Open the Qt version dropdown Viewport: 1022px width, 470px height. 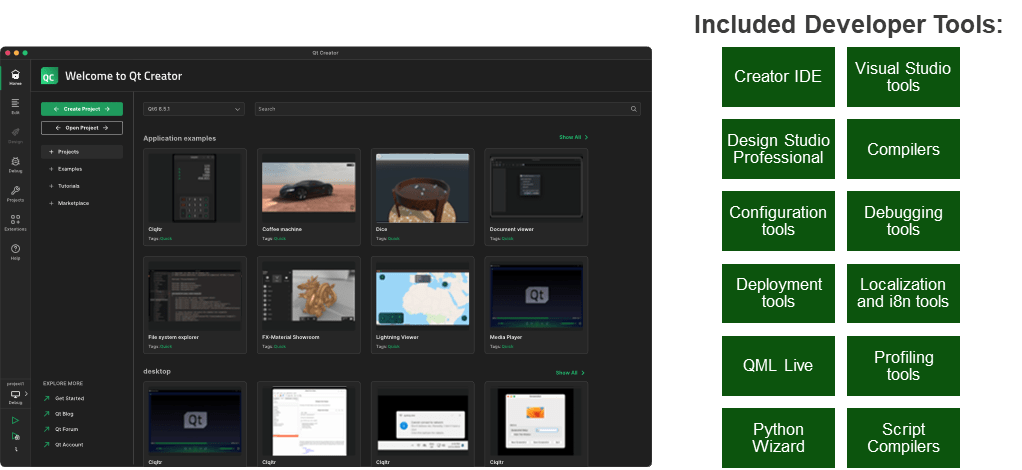click(x=194, y=109)
